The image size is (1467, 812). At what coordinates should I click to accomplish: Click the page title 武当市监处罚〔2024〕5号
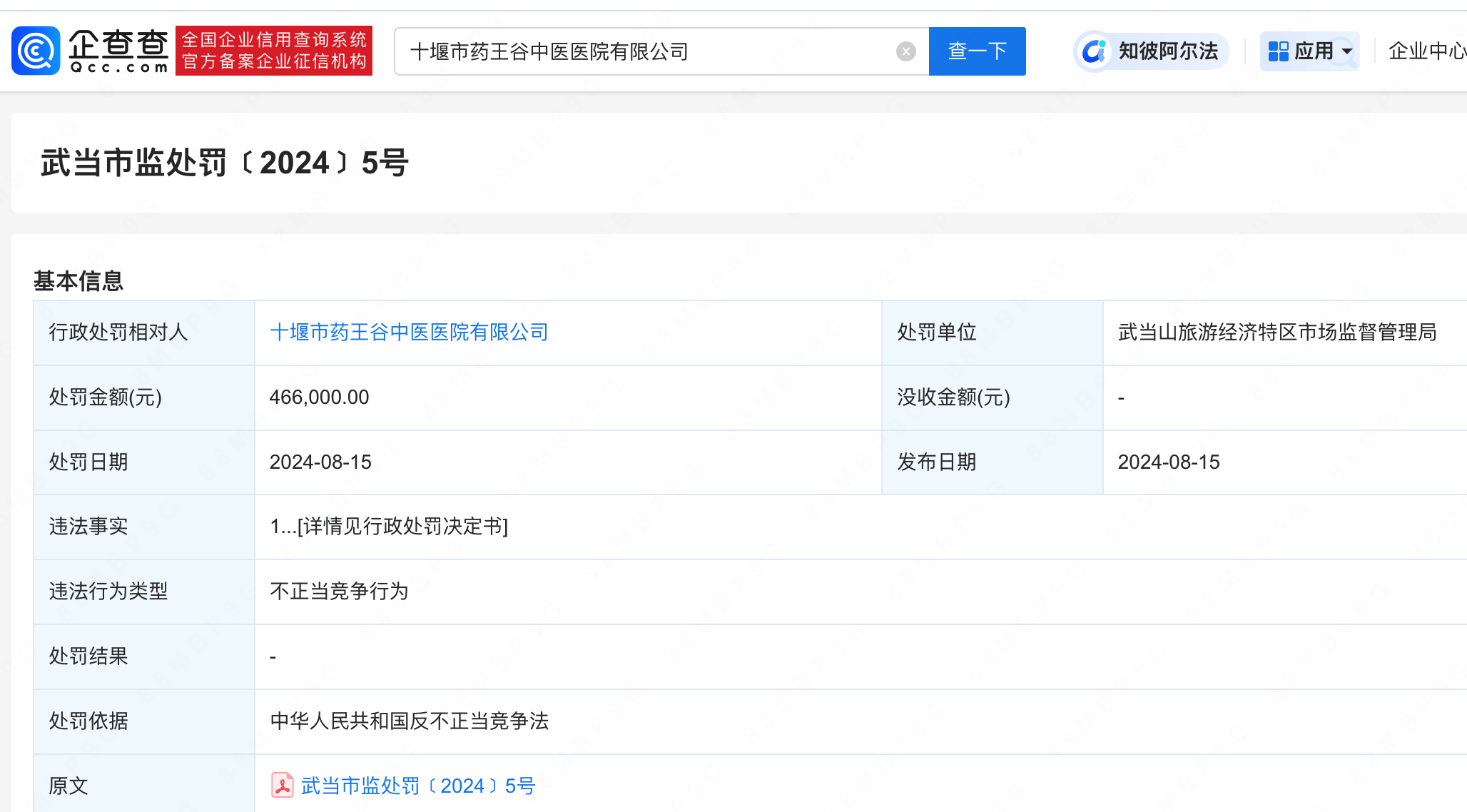point(225,163)
